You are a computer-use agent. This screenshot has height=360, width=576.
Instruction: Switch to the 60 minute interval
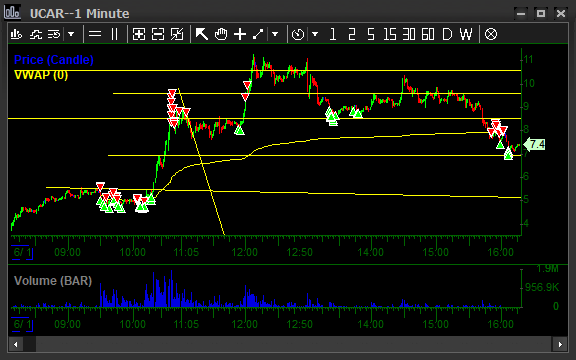point(428,35)
